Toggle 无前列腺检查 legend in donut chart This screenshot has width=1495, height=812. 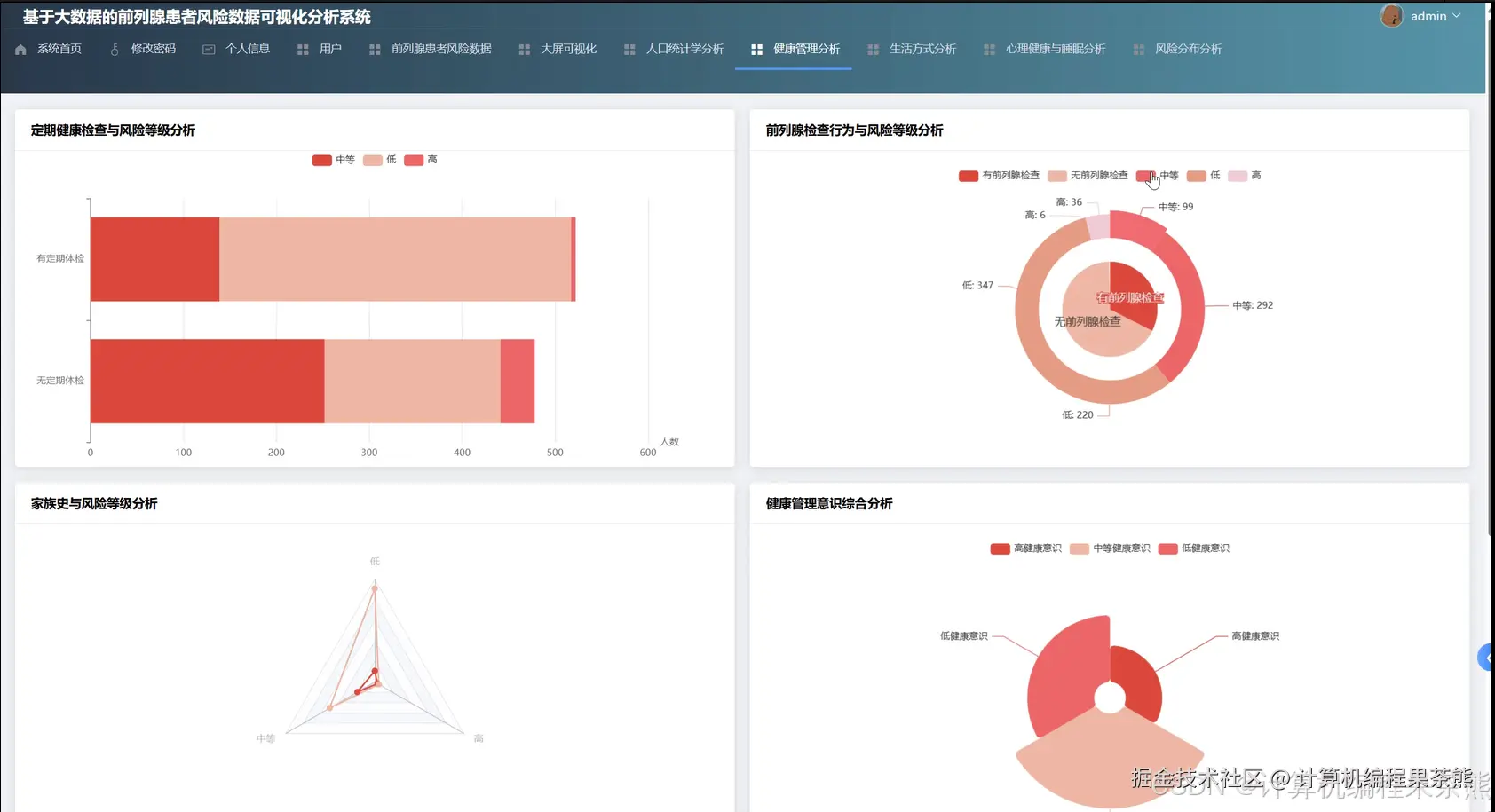1088,176
